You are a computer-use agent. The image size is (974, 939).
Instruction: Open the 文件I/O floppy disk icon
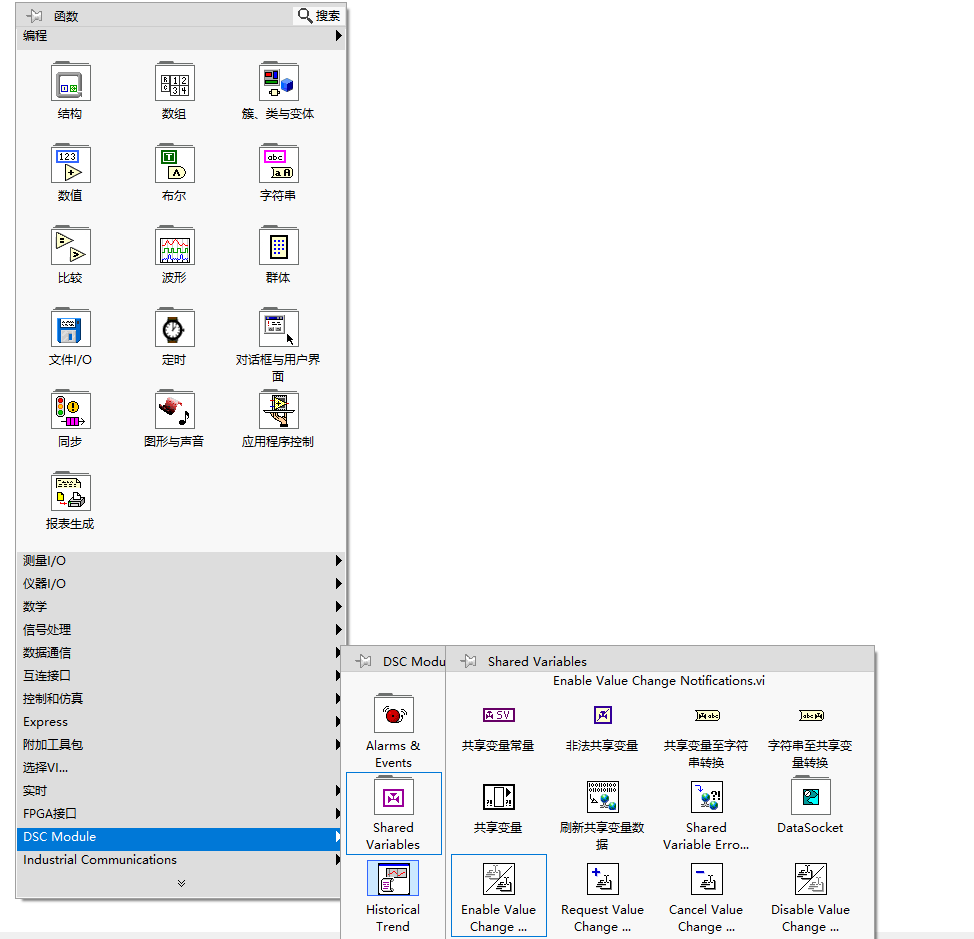tap(70, 327)
